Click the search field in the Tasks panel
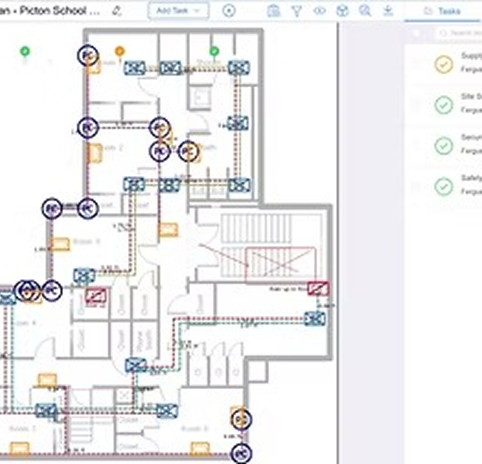The height and width of the screenshot is (464, 482). (x=459, y=33)
